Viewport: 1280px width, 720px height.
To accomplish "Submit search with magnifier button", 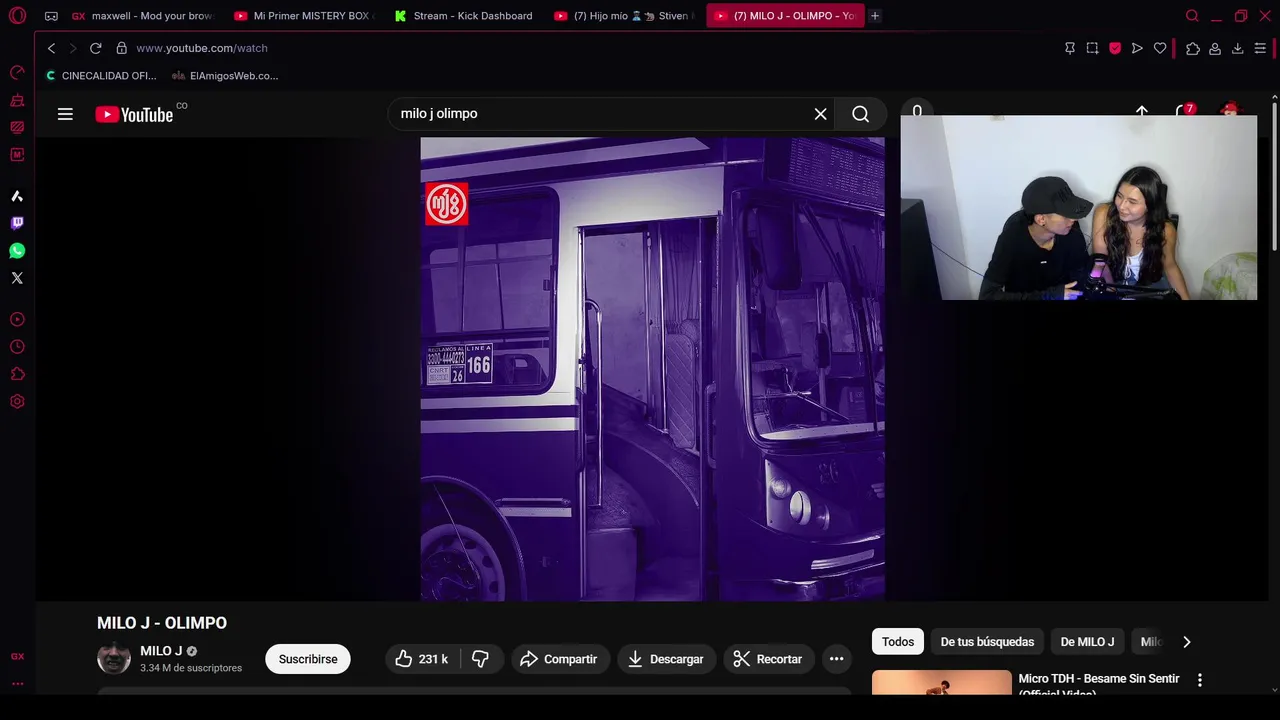I will coord(860,114).
